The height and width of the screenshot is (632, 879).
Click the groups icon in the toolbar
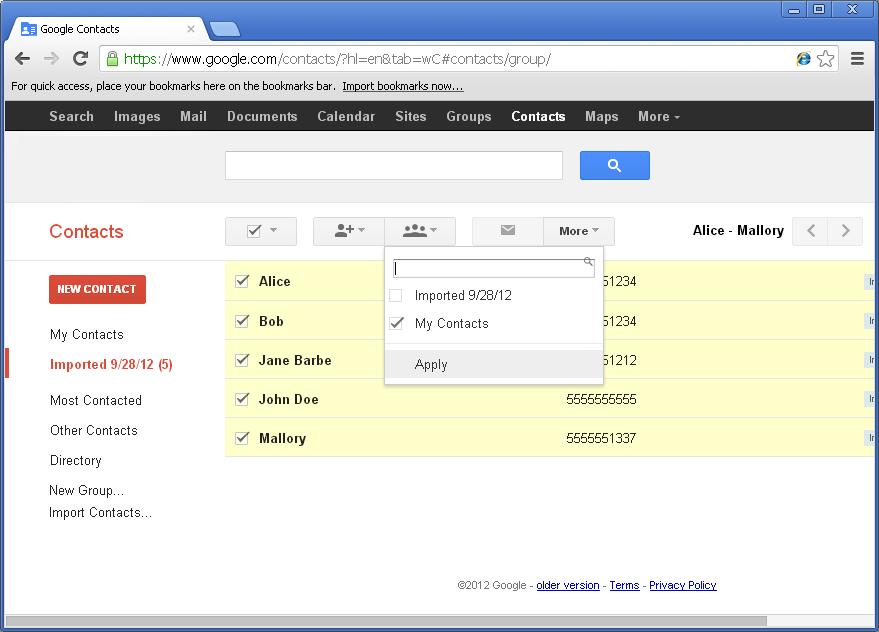(415, 231)
